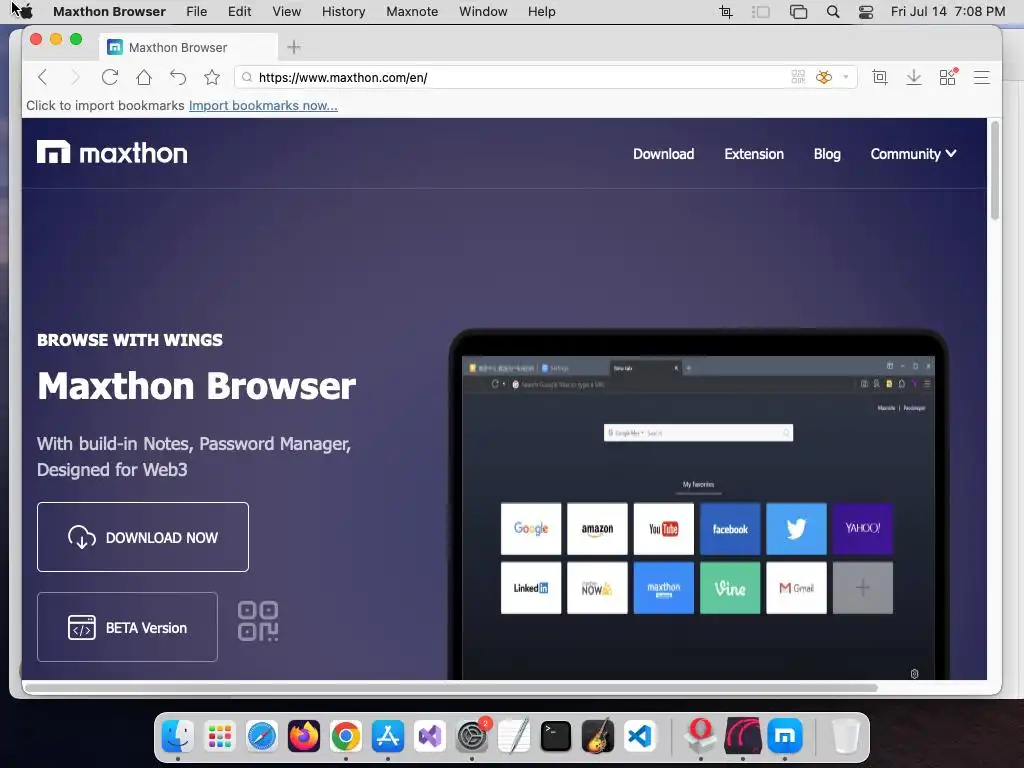1024x768 pixels.
Task: Open the downloads arrow icon
Action: coord(914,78)
